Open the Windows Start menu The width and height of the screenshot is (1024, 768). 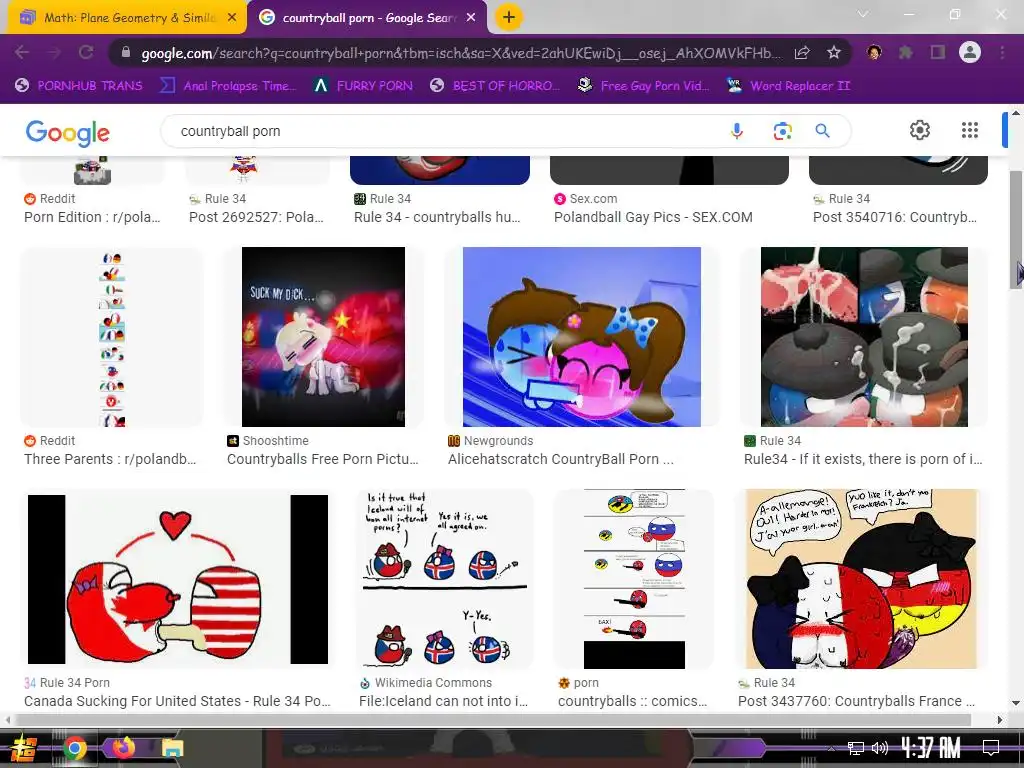[24, 748]
